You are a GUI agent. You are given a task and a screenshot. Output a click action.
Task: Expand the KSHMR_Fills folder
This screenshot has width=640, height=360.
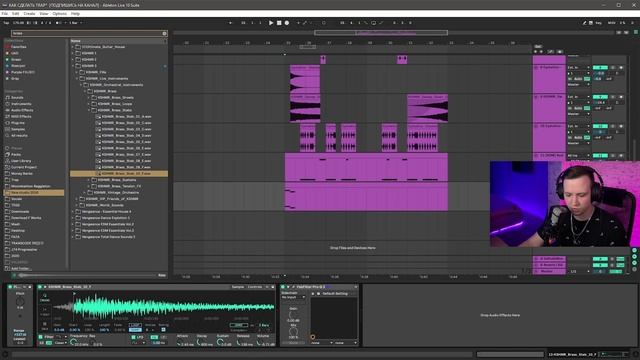coord(77,72)
